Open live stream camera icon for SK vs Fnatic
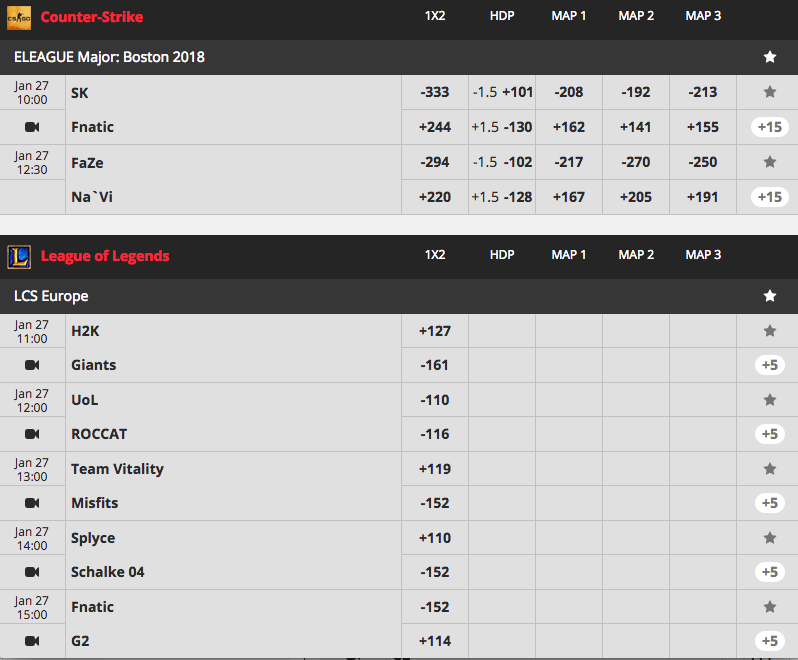 tap(32, 127)
